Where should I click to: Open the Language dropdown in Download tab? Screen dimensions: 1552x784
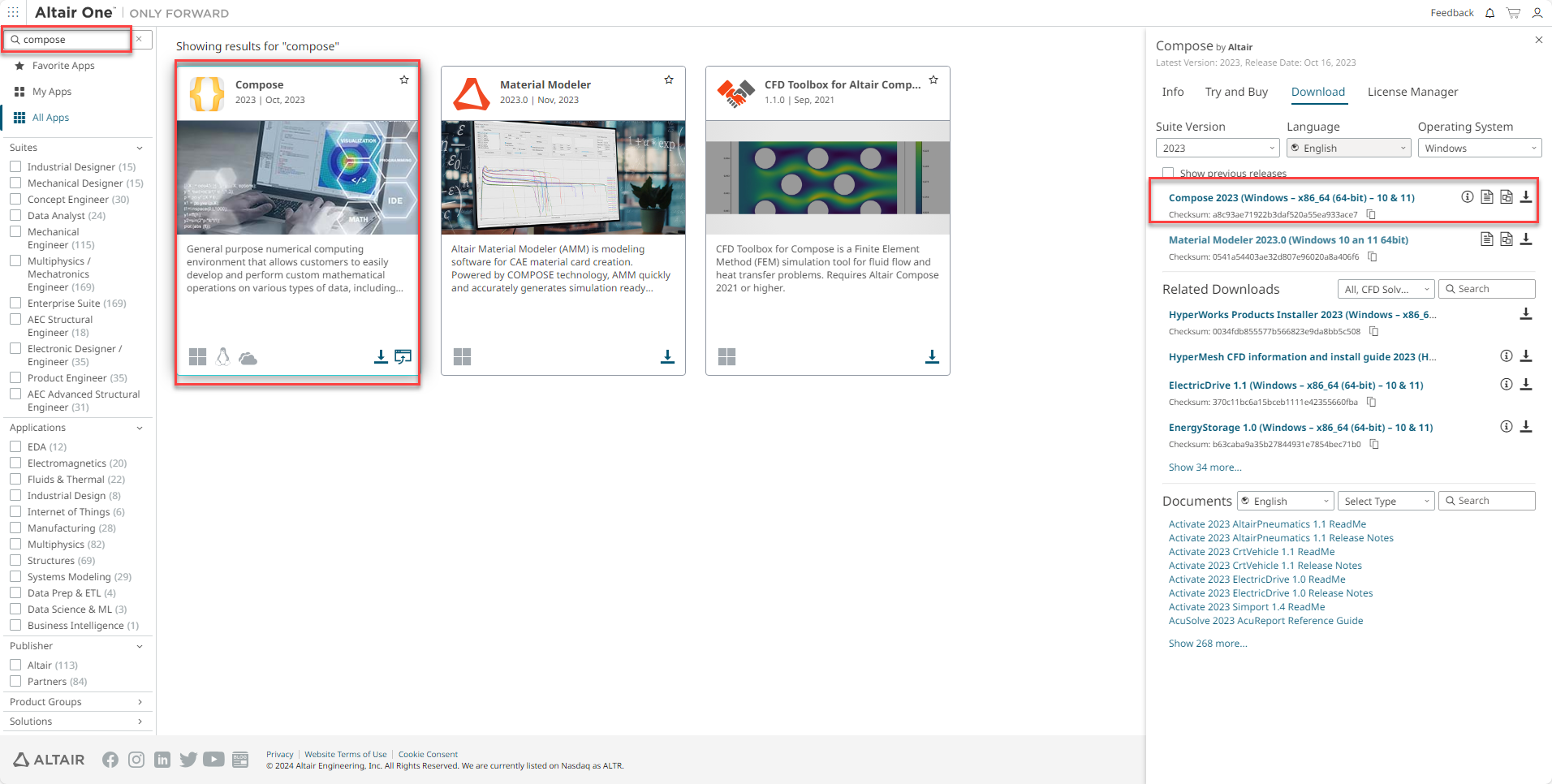1349,148
